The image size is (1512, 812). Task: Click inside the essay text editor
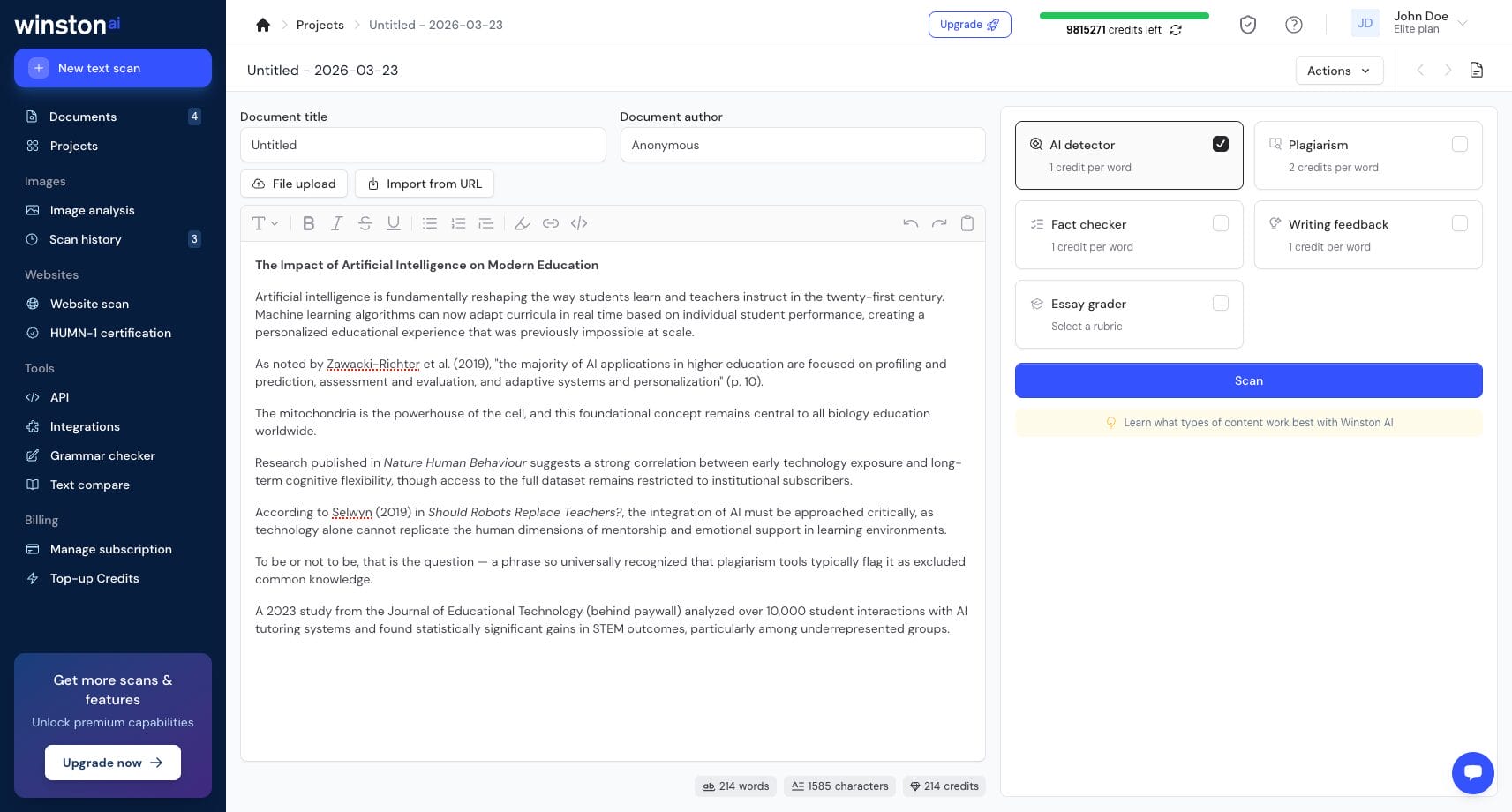[x=613, y=500]
